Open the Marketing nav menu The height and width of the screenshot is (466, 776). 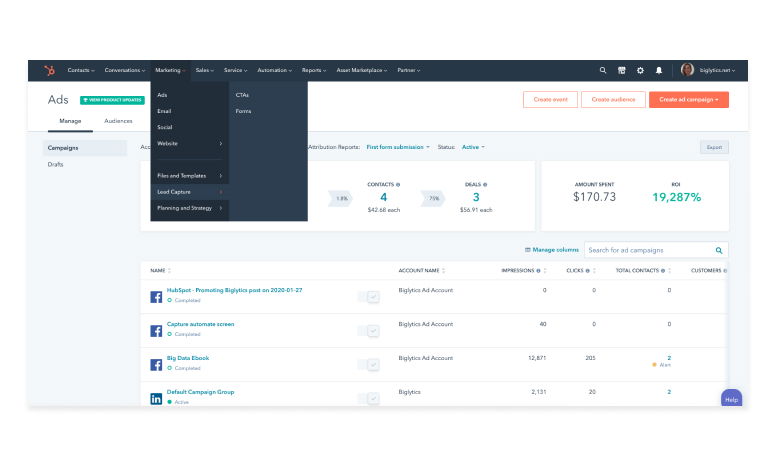pos(170,70)
